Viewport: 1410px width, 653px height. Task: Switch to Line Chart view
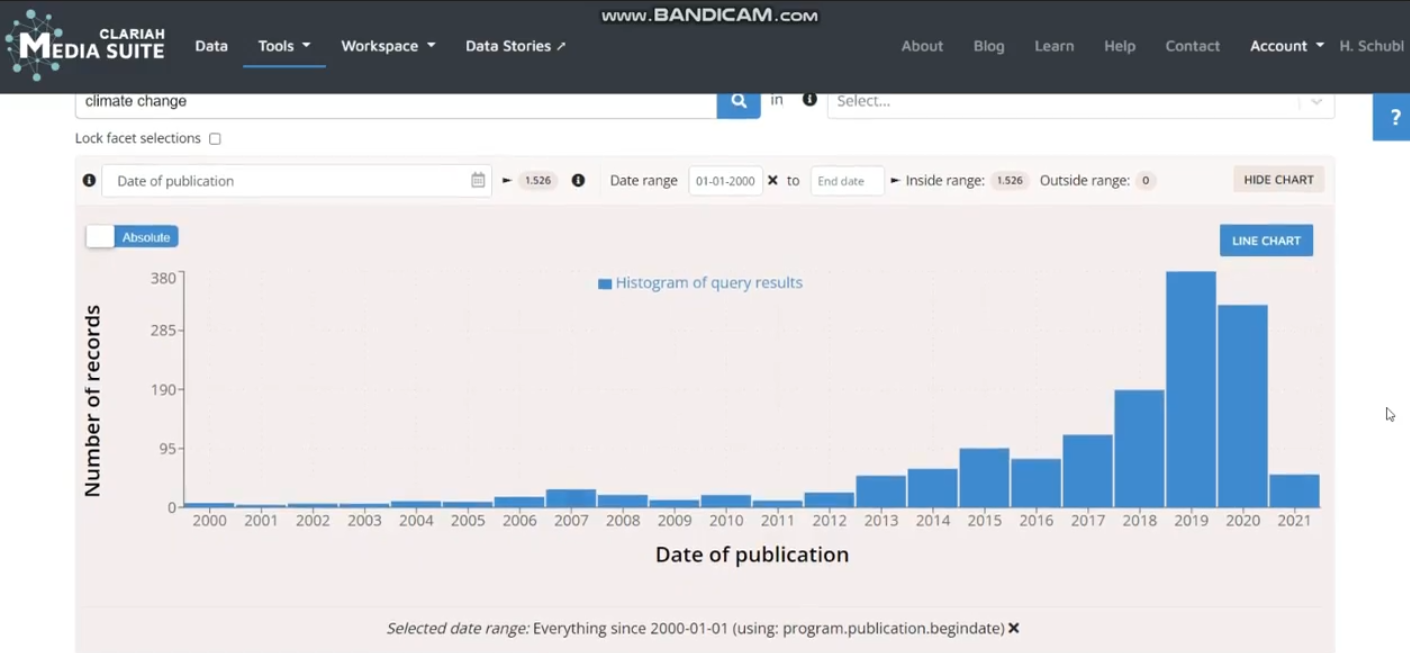[1266, 241]
